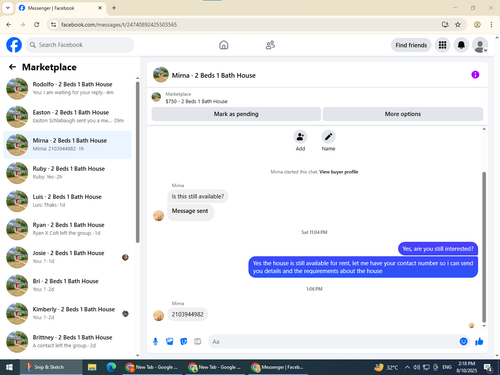Open conversation info purple icon
The image size is (500, 375).
[x=475, y=75]
